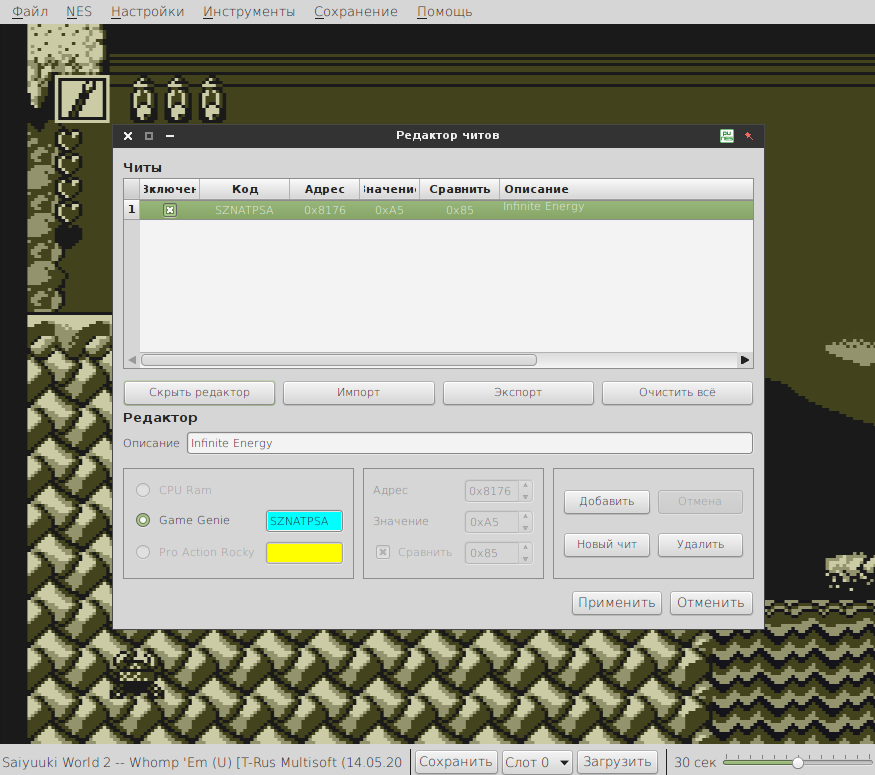Click the Отменить button
This screenshot has height=775, width=875.
pos(711,603)
